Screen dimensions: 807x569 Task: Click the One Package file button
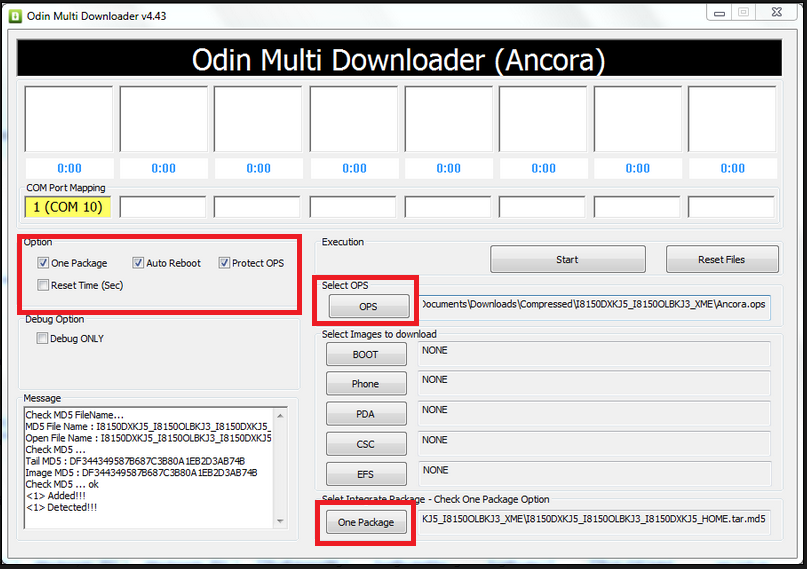click(366, 522)
